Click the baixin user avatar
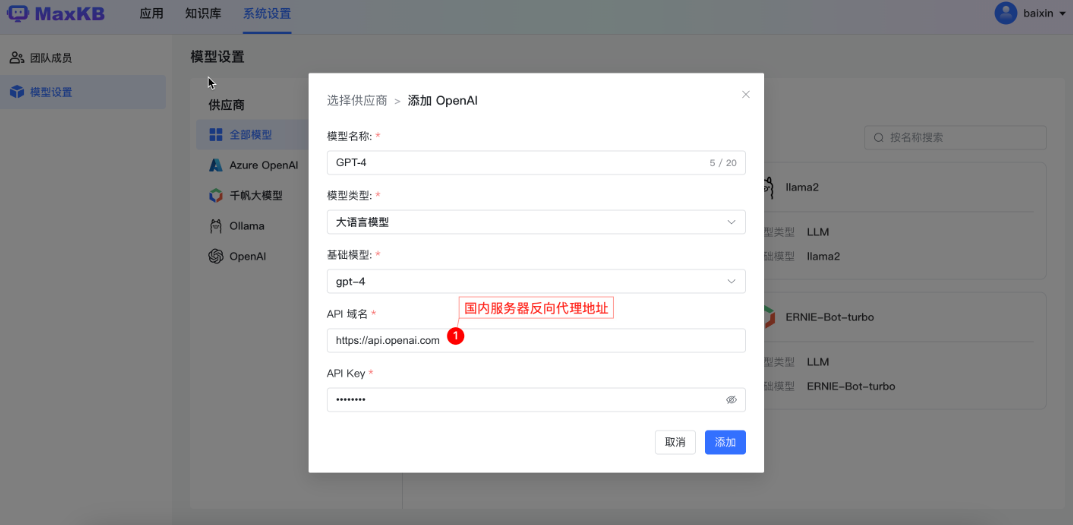 coord(1005,13)
